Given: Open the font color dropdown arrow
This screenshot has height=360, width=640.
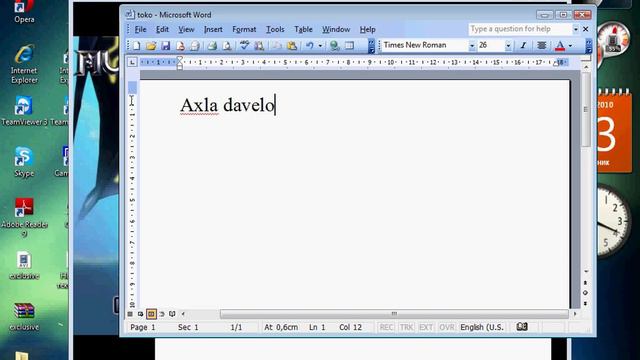Looking at the screenshot, I should [570, 46].
